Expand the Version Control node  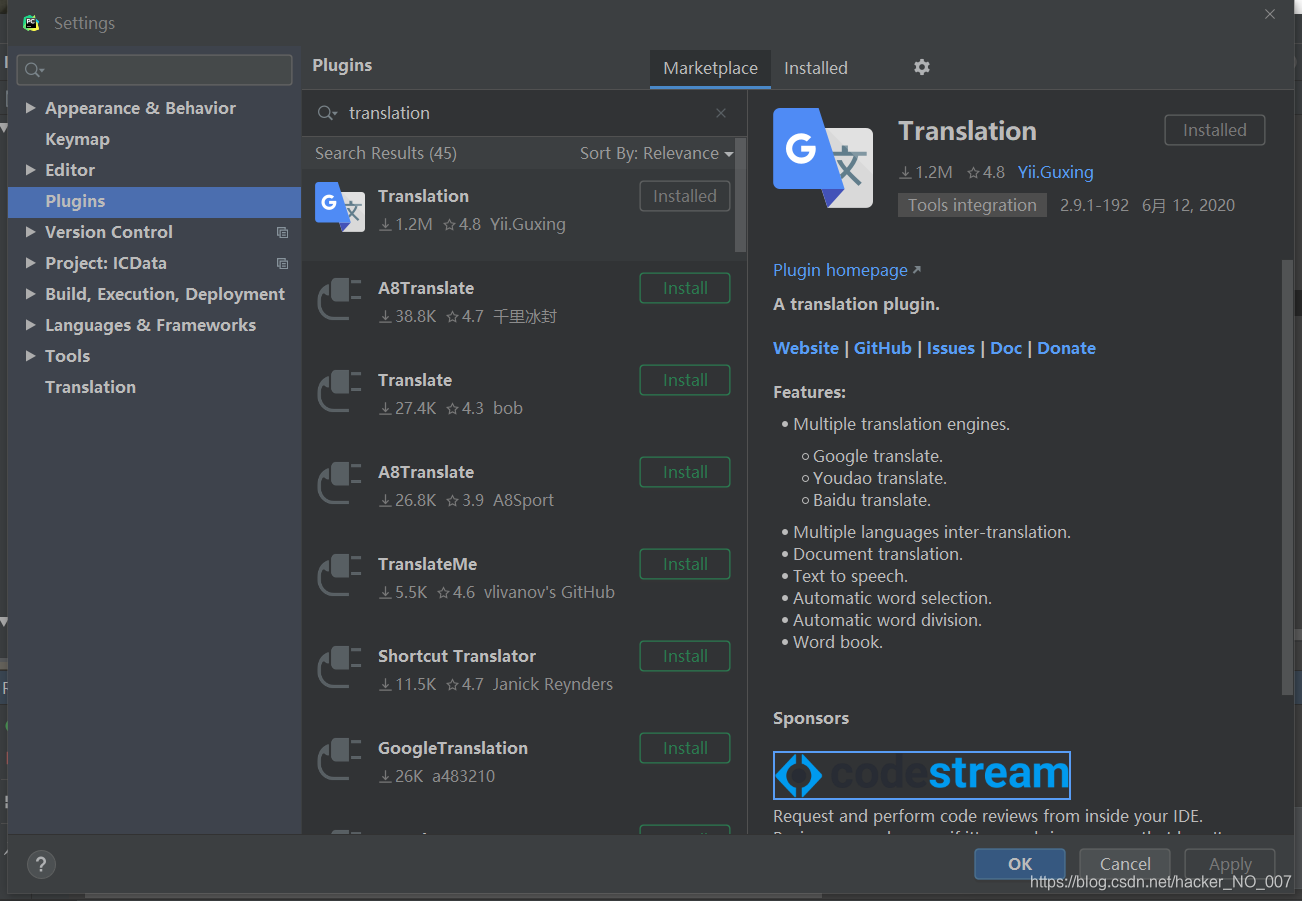31,232
